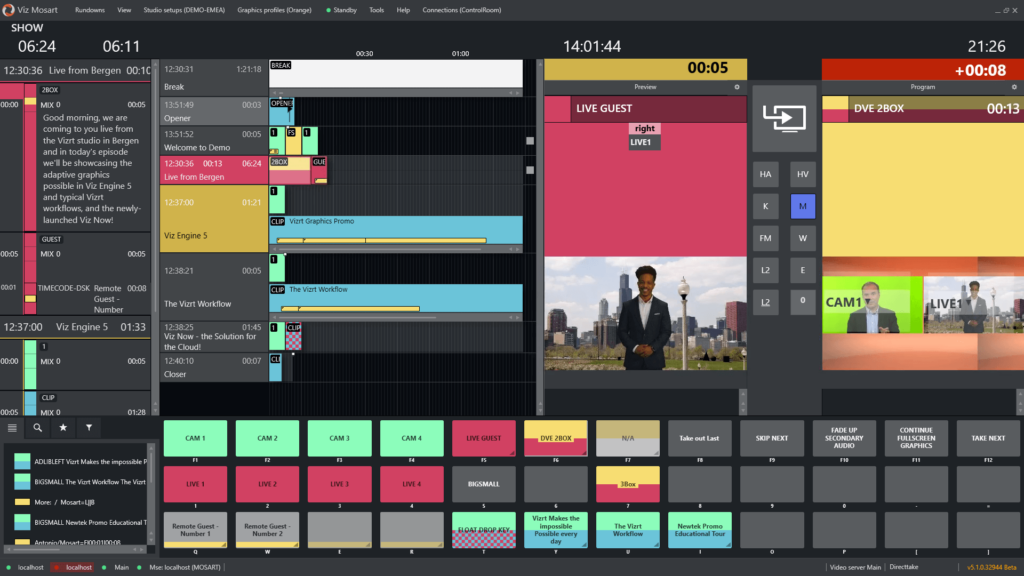Open the Program panel settings gear
1024x576 pixels.
[x=1013, y=87]
